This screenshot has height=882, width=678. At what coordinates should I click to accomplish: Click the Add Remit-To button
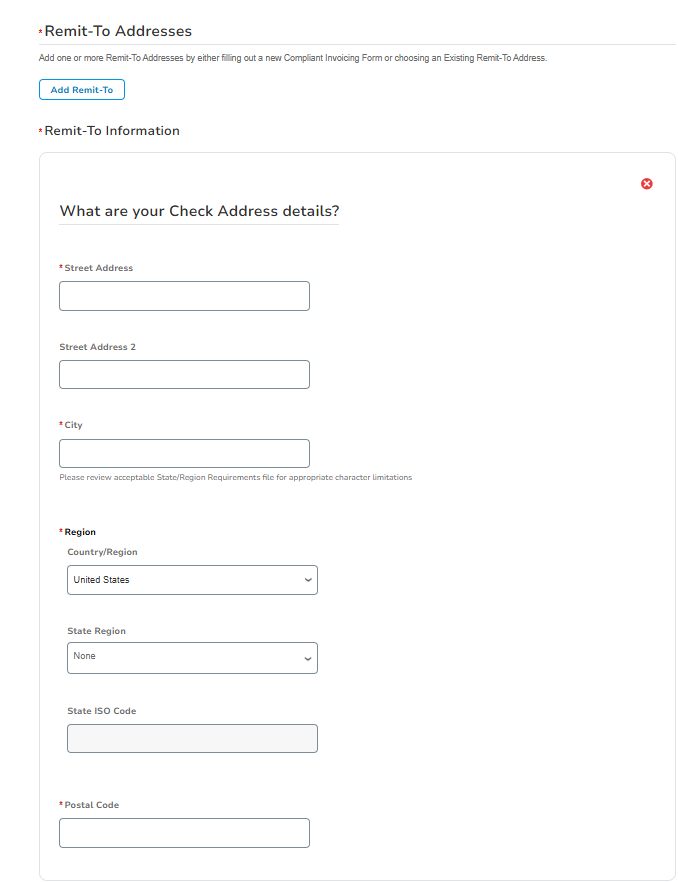coord(82,90)
